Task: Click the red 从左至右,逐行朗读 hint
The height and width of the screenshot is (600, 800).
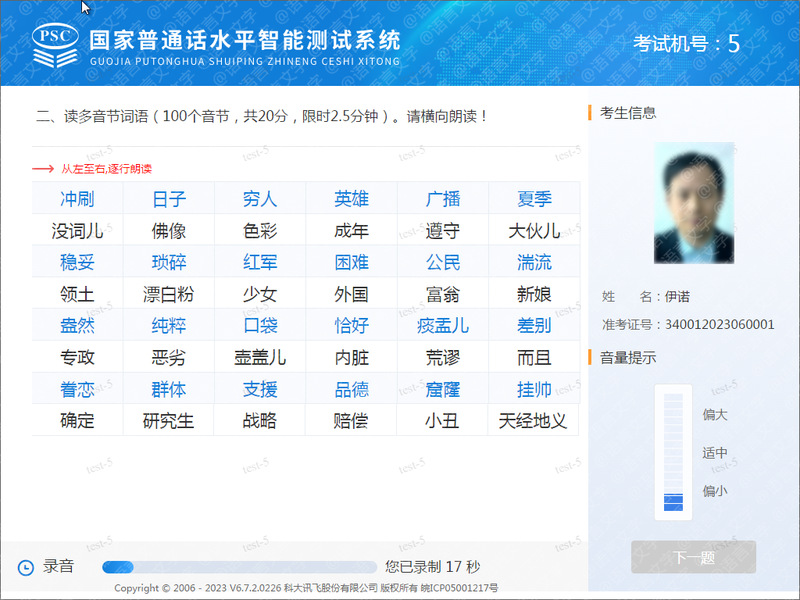Action: coord(107,169)
